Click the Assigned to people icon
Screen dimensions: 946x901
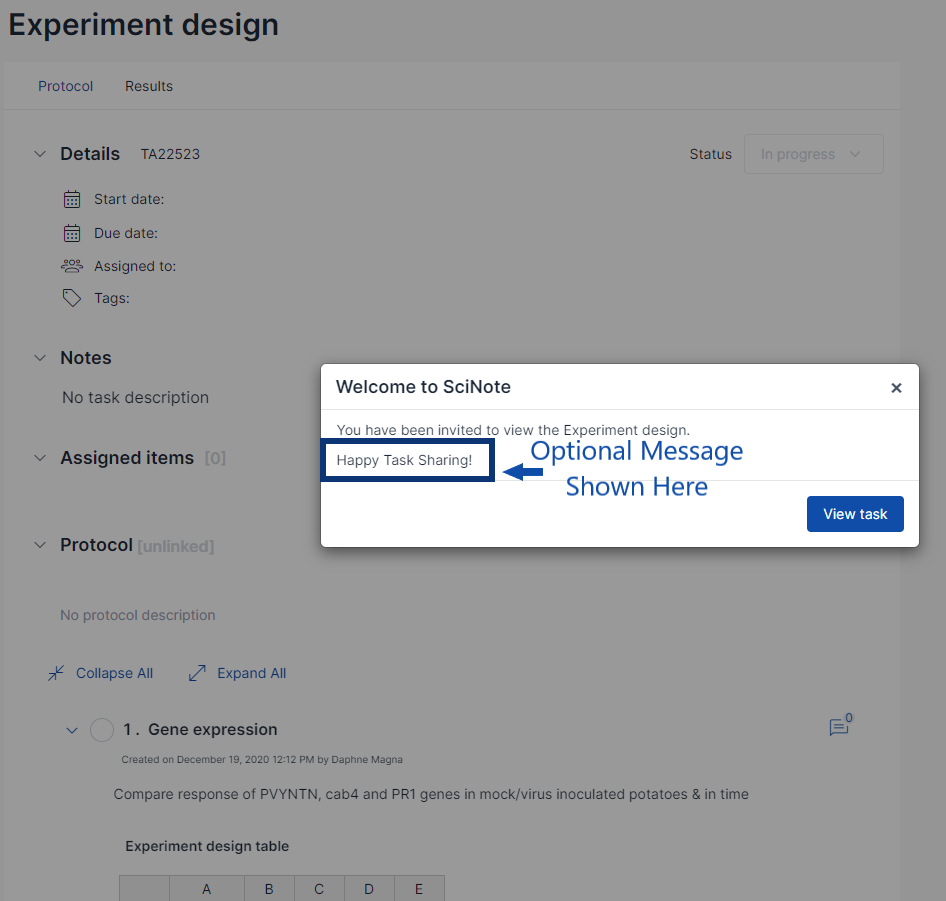[72, 266]
